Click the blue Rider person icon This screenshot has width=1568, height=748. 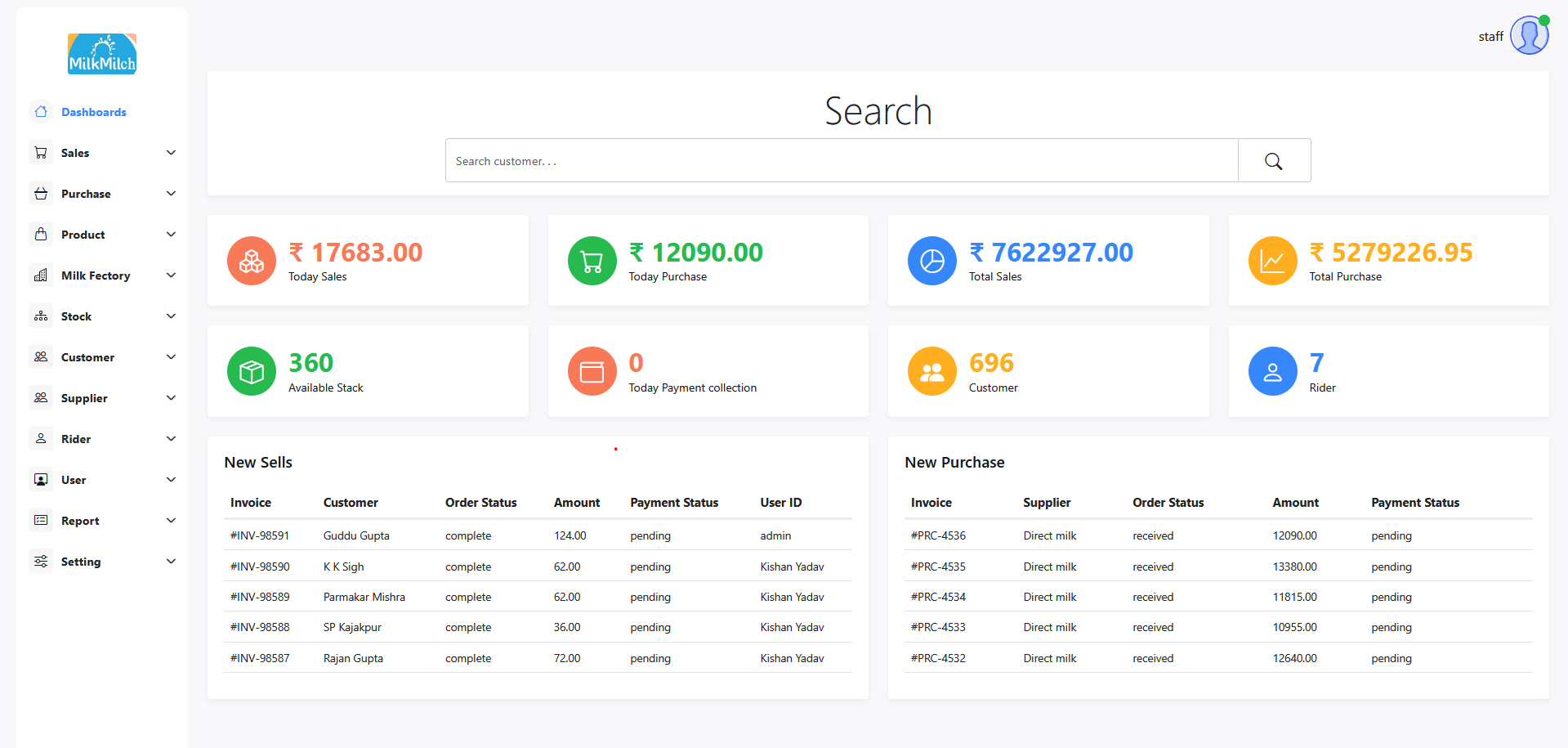point(1272,371)
